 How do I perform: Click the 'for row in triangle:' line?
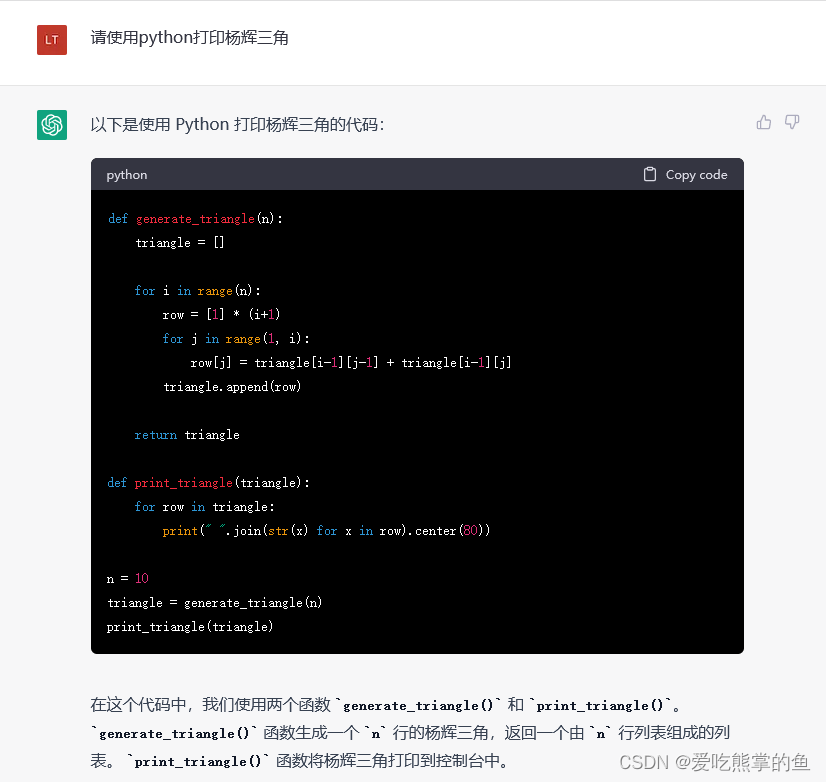click(204, 507)
